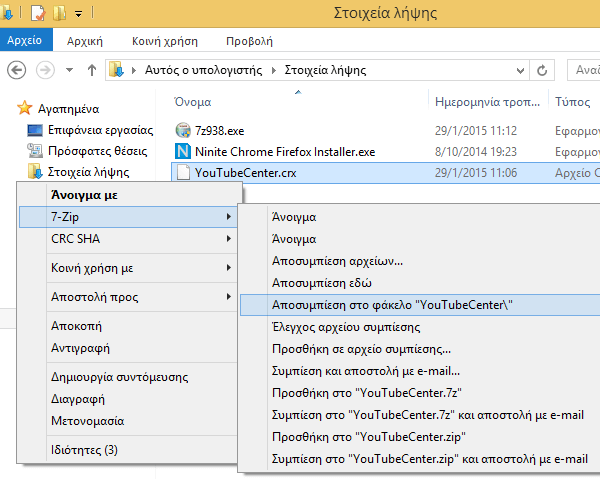Click the Forward navigation arrow
Screen dimensions: 600x479
tap(45, 70)
